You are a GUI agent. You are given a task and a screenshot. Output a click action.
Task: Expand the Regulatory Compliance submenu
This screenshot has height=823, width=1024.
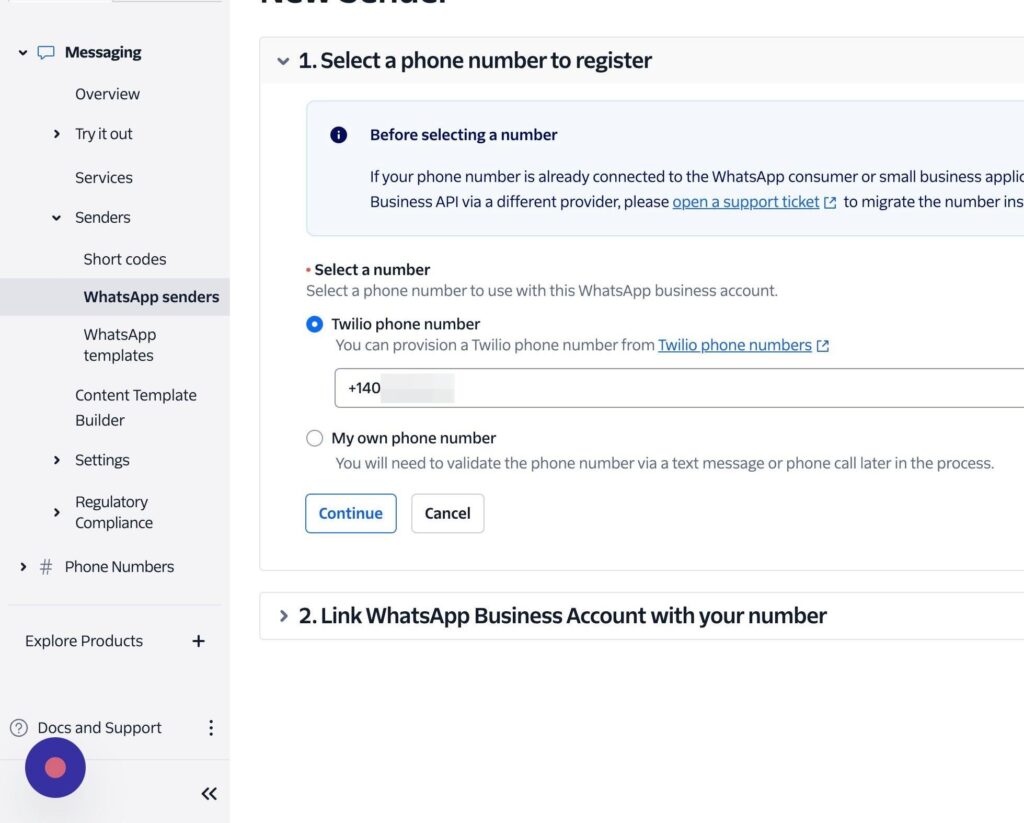(x=57, y=512)
